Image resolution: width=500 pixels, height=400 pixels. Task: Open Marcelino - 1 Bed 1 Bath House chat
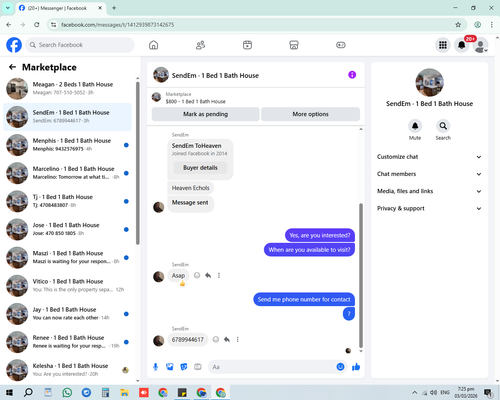[67, 173]
